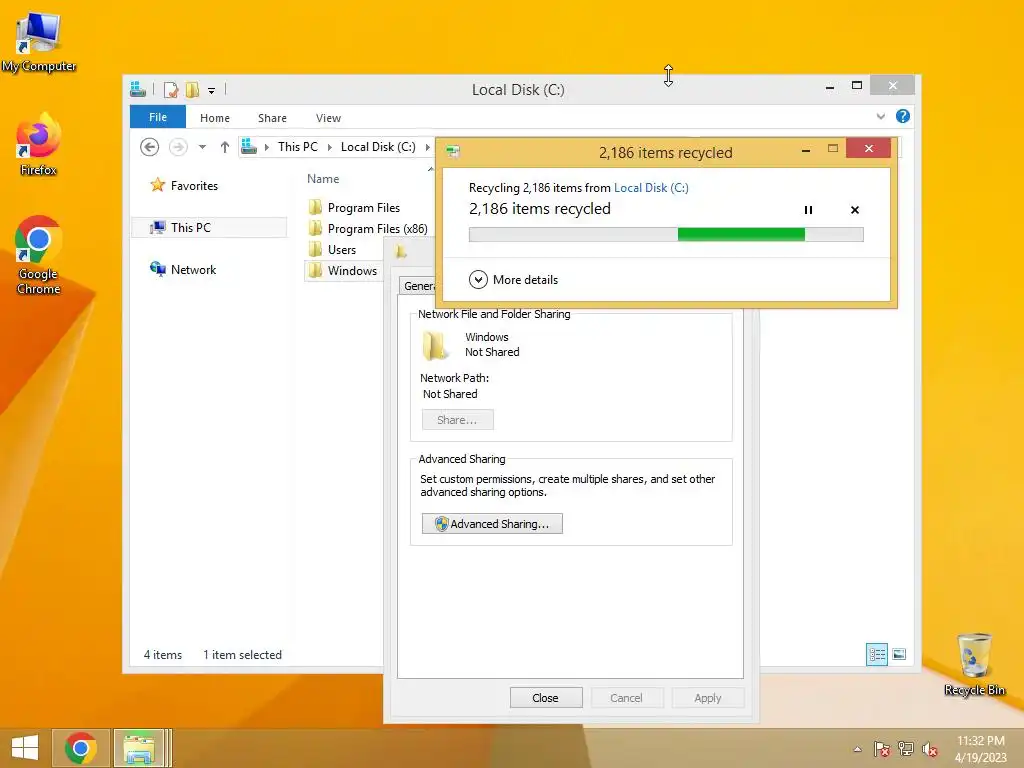This screenshot has width=1024, height=768.
Task: Open Local Disk (C:) link in recycle dialog
Action: tap(651, 188)
